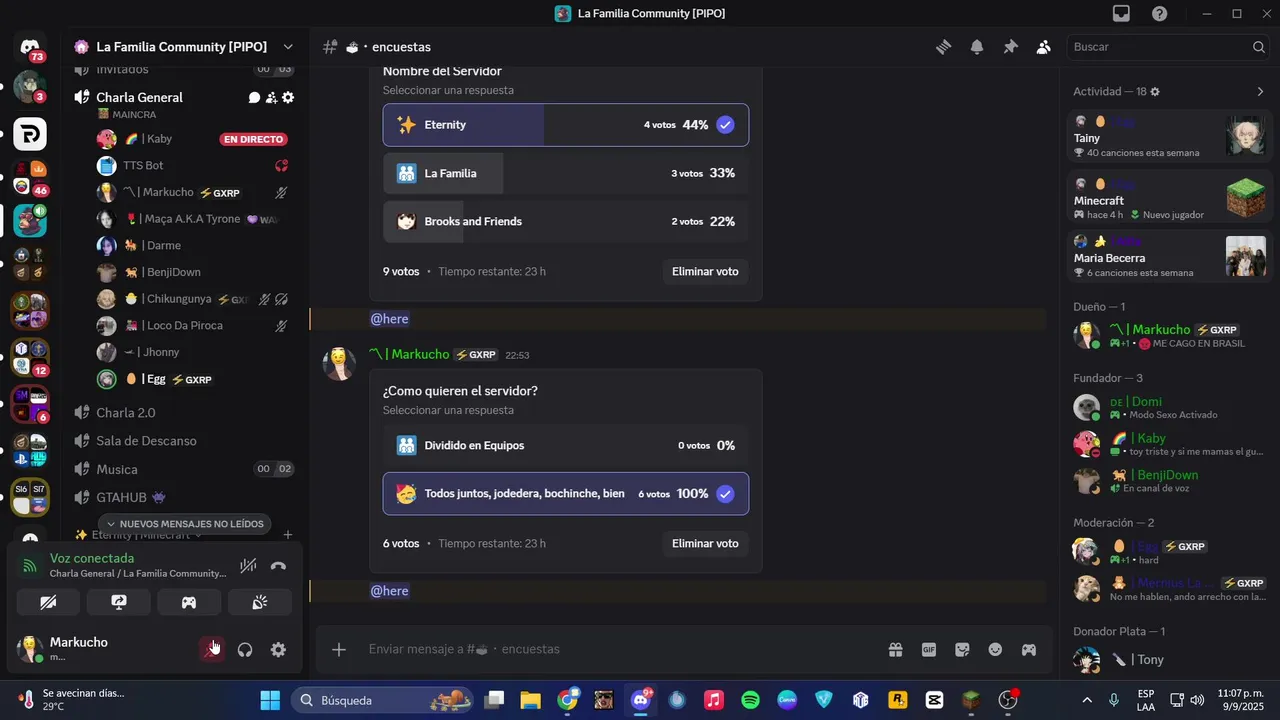This screenshot has height=720, width=1280.
Task: Open notification settings bell icon
Action: click(977, 47)
